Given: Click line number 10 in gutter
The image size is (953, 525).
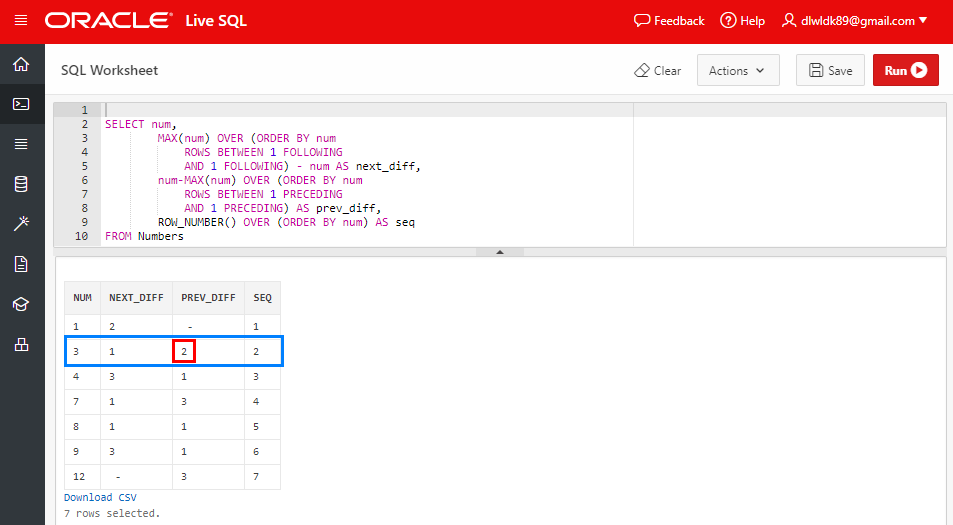Looking at the screenshot, I should [x=81, y=236].
